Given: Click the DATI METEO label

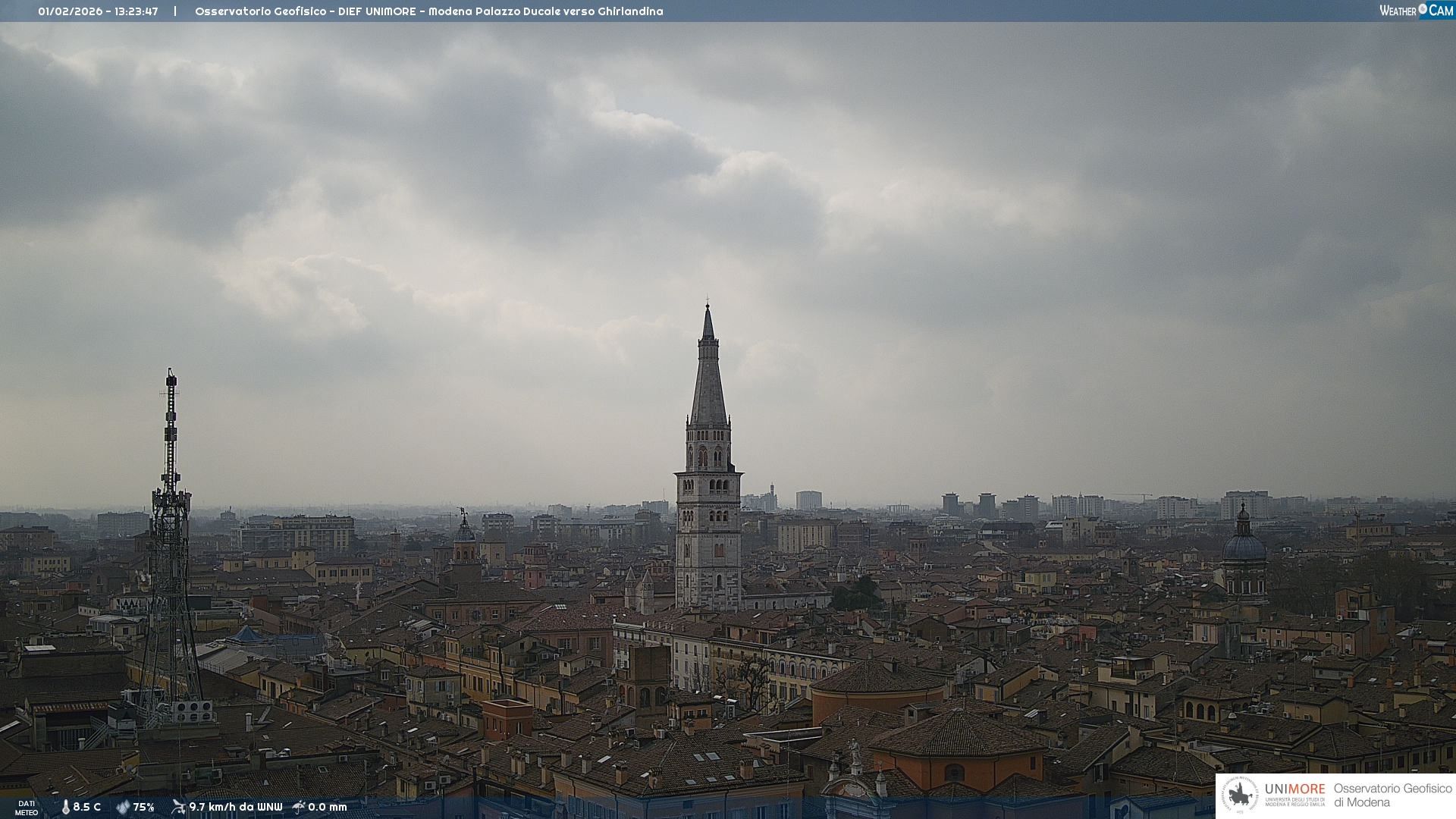Looking at the screenshot, I should [27, 808].
